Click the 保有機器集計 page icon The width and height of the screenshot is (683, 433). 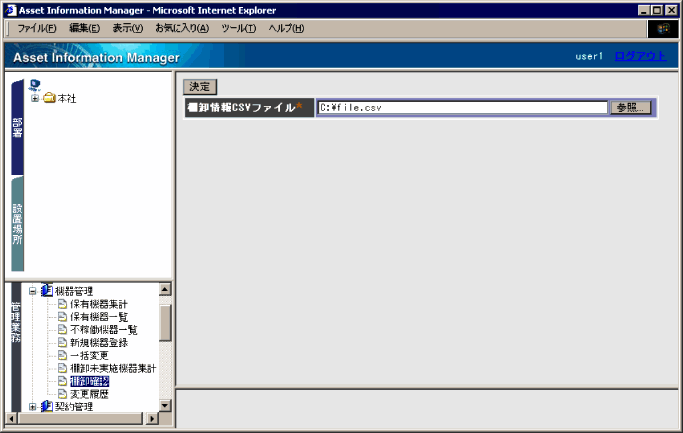62,304
